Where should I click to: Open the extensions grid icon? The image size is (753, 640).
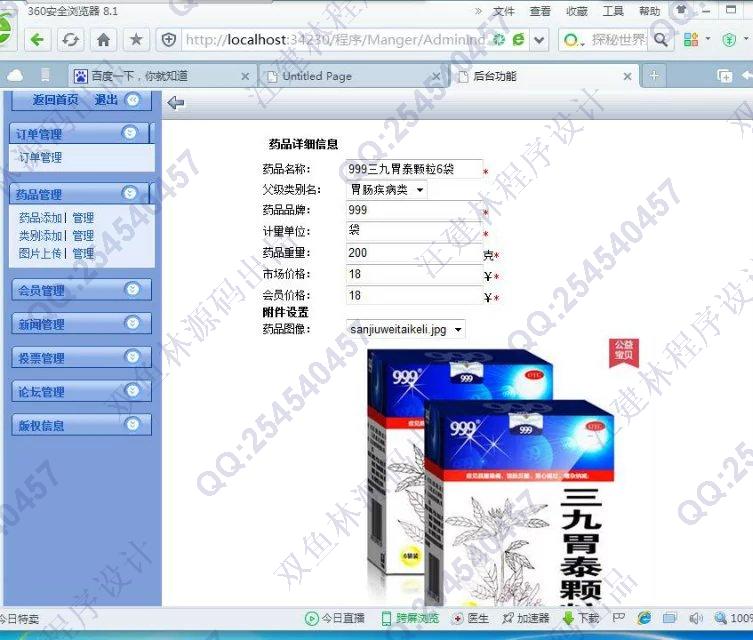(691, 39)
